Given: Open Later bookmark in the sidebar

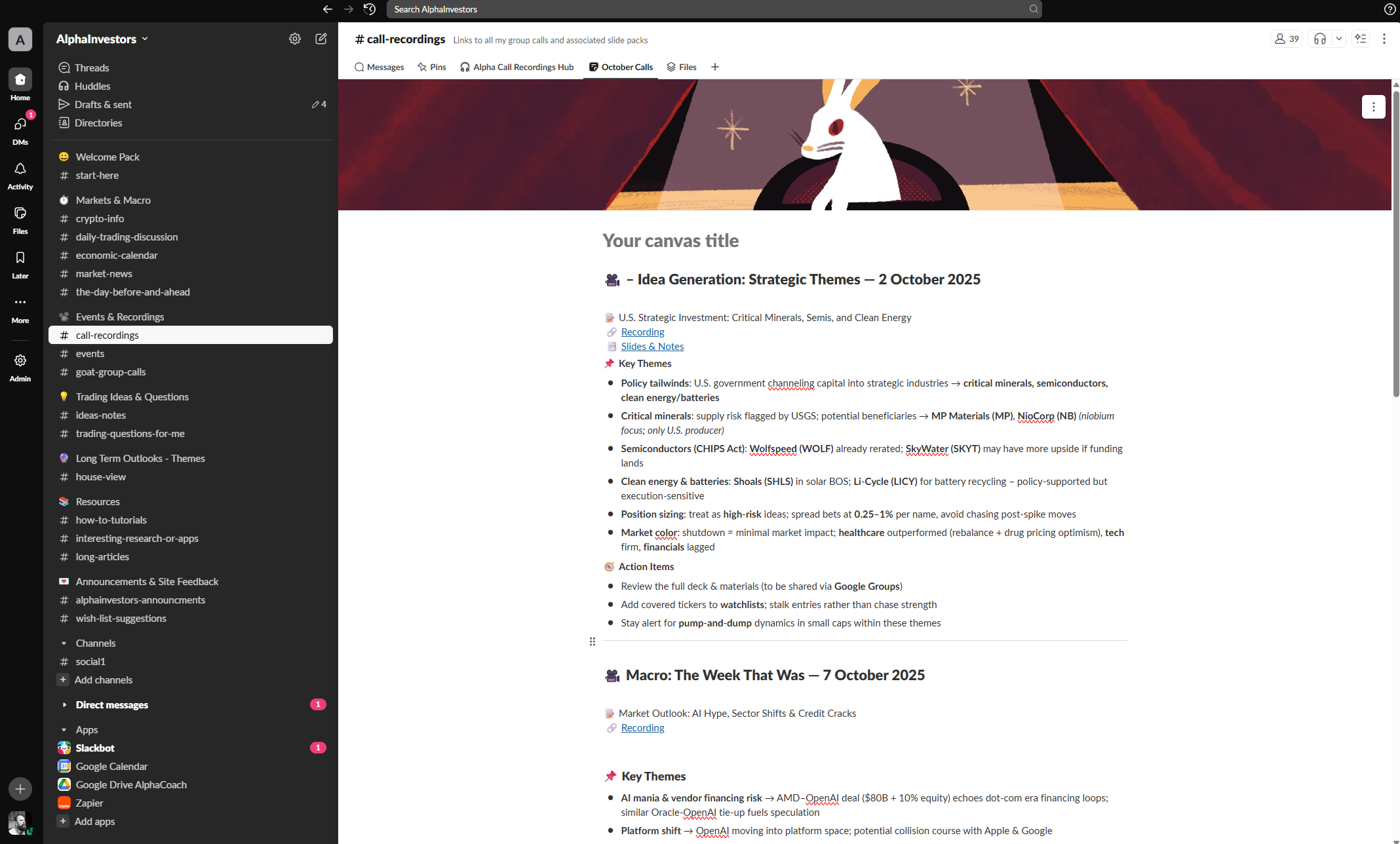Looking at the screenshot, I should pyautogui.click(x=20, y=258).
